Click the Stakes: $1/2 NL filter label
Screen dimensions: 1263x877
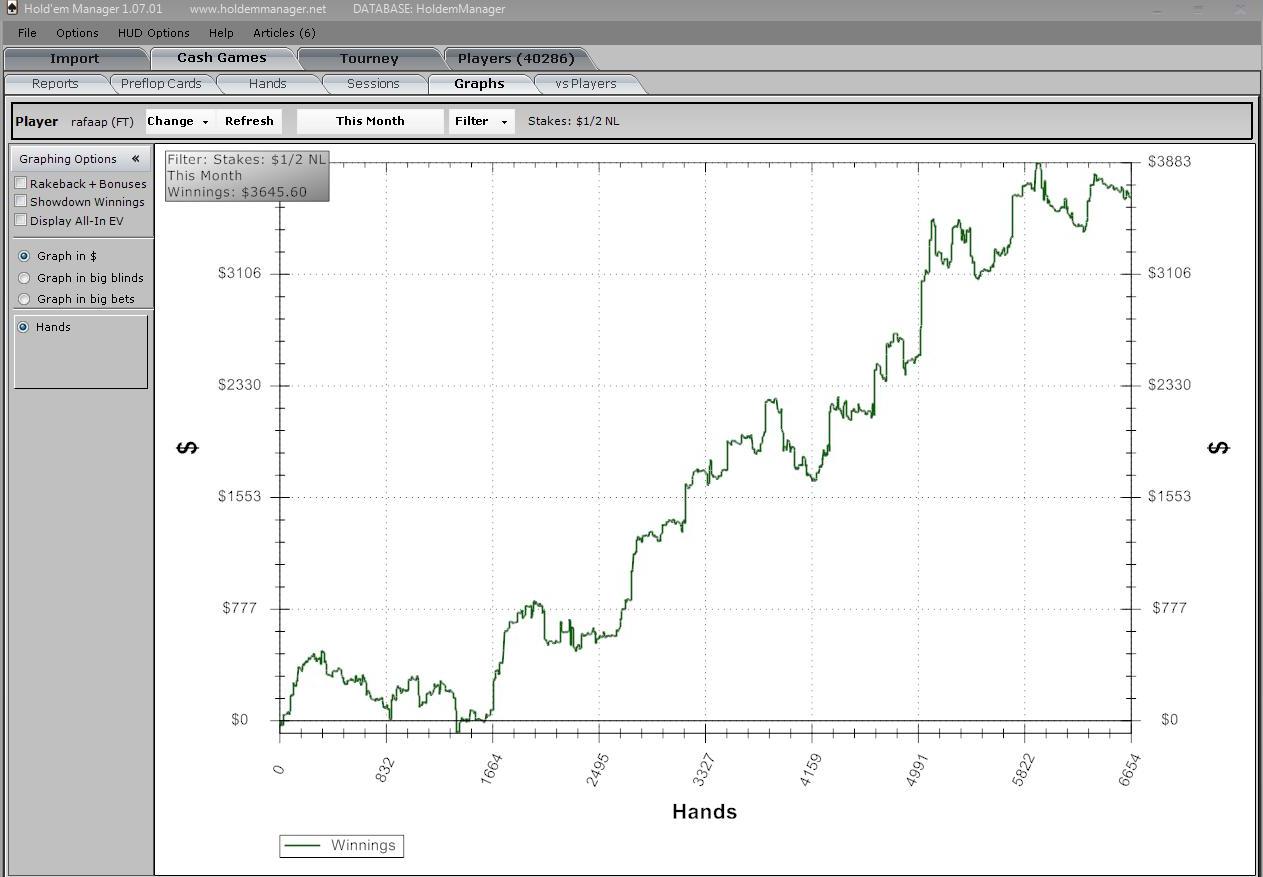pyautogui.click(x=573, y=121)
